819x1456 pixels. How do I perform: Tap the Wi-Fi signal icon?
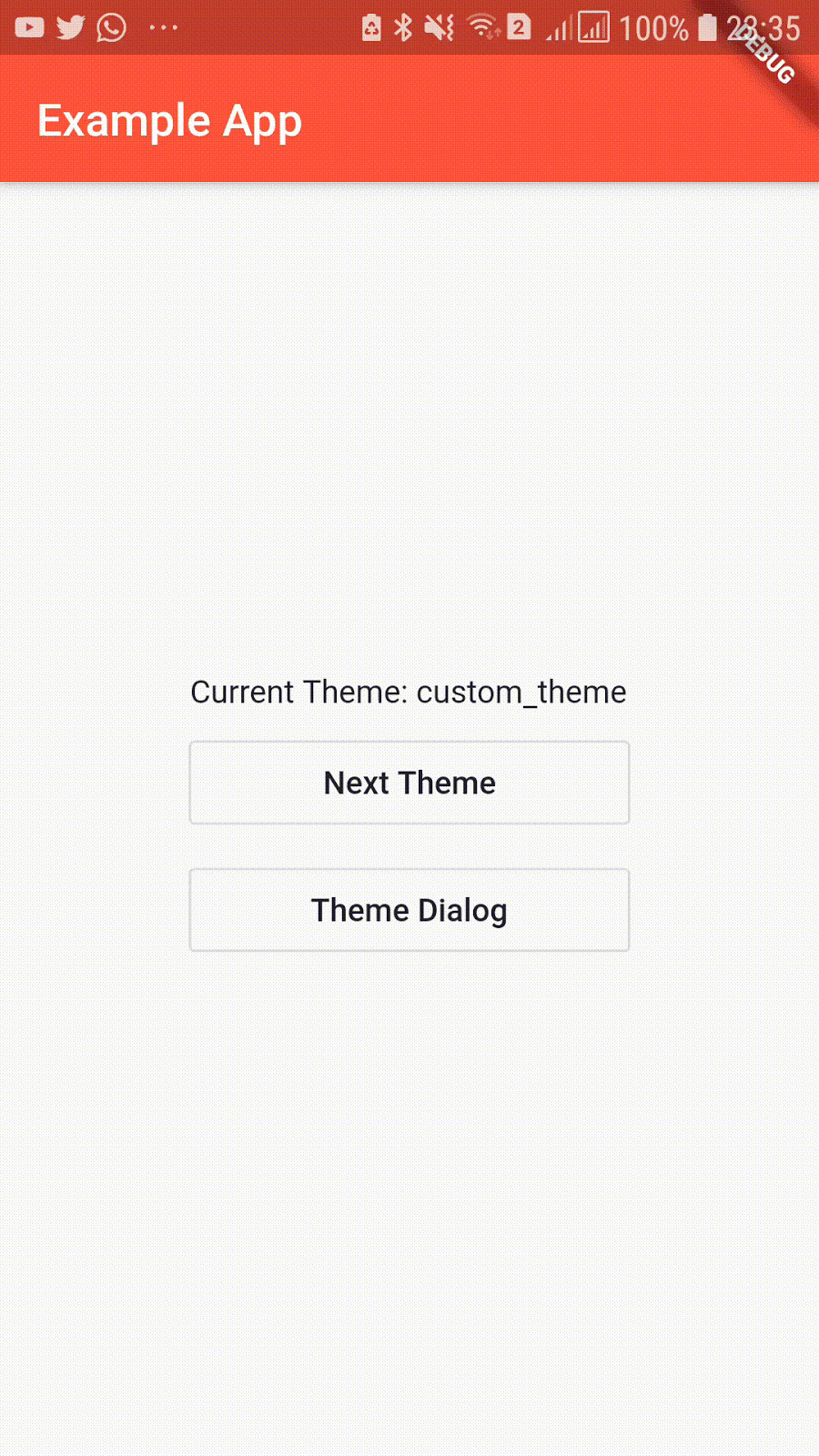click(482, 27)
